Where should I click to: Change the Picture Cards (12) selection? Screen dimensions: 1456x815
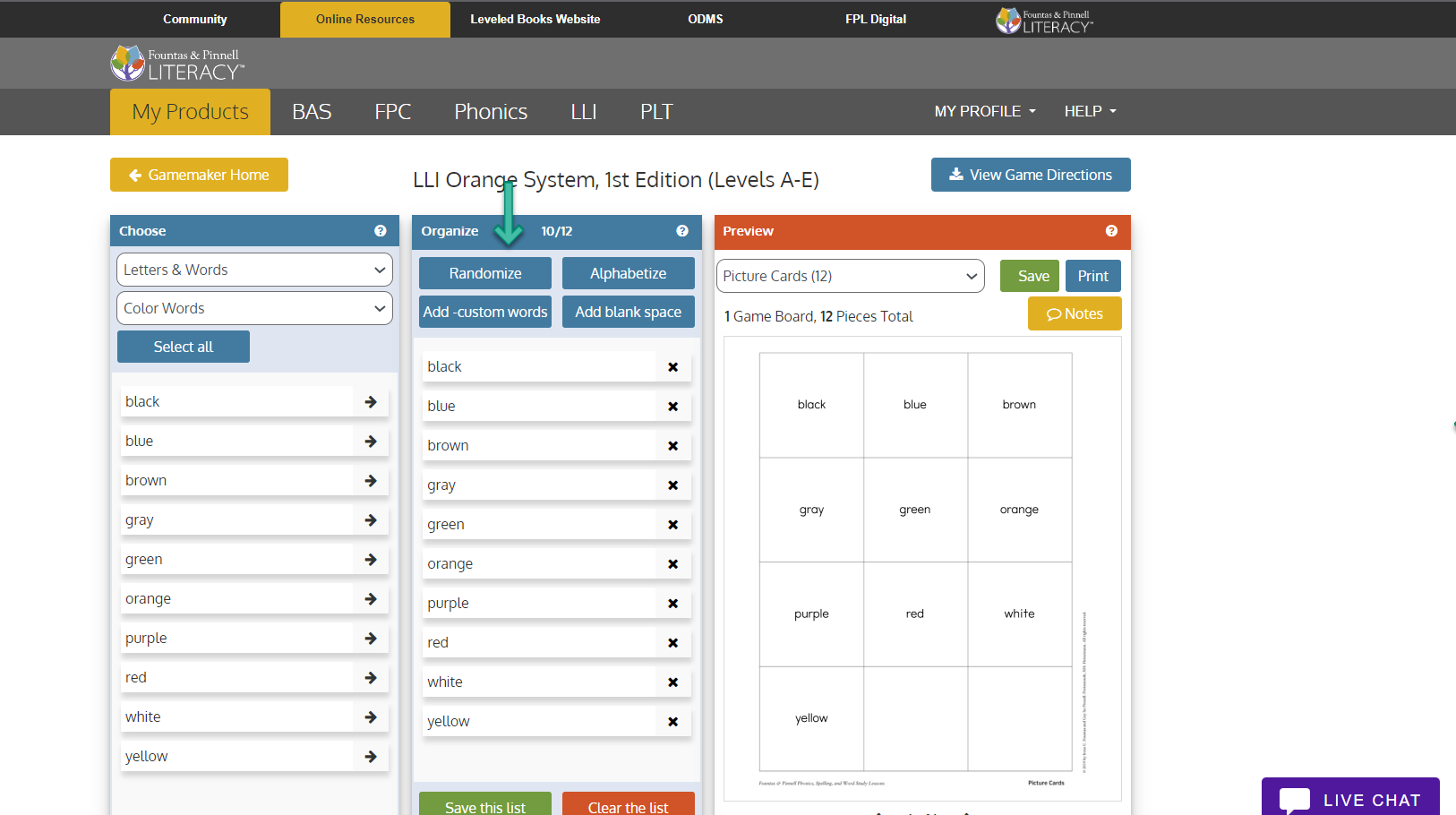[x=849, y=276]
